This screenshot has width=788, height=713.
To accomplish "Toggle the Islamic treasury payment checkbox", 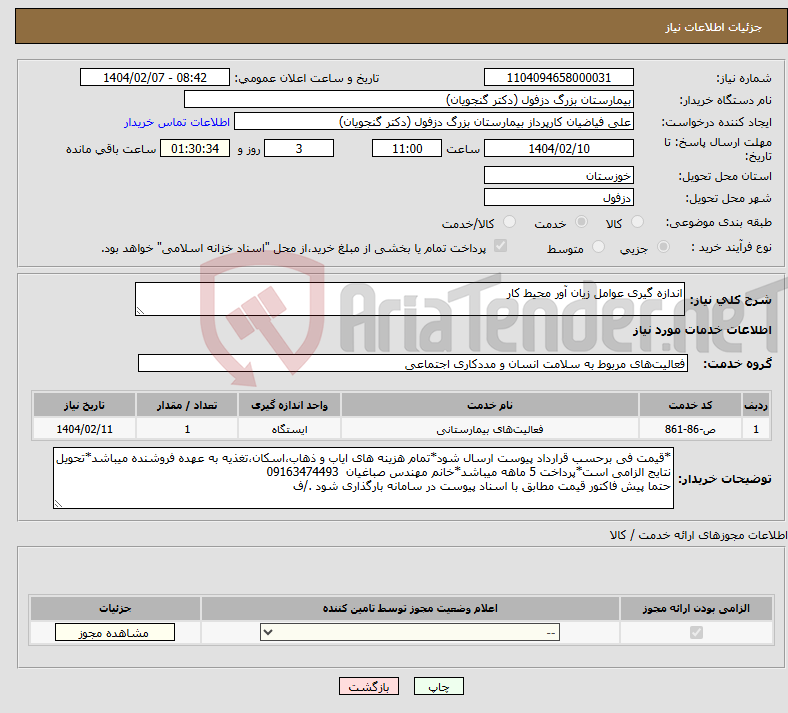I will point(501,246).
